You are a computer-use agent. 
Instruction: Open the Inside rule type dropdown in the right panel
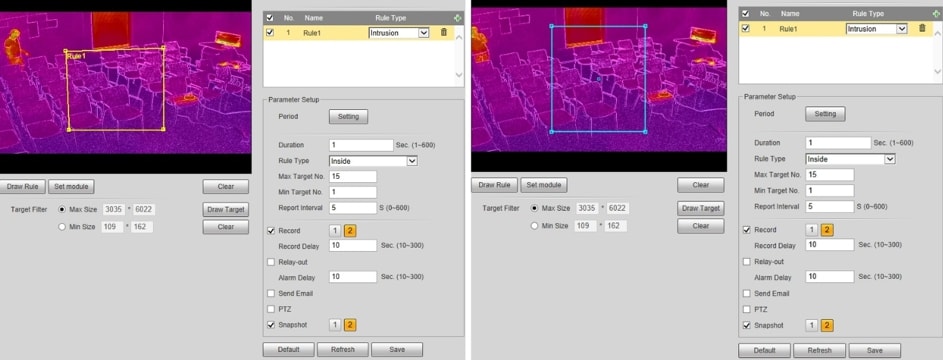[850, 159]
